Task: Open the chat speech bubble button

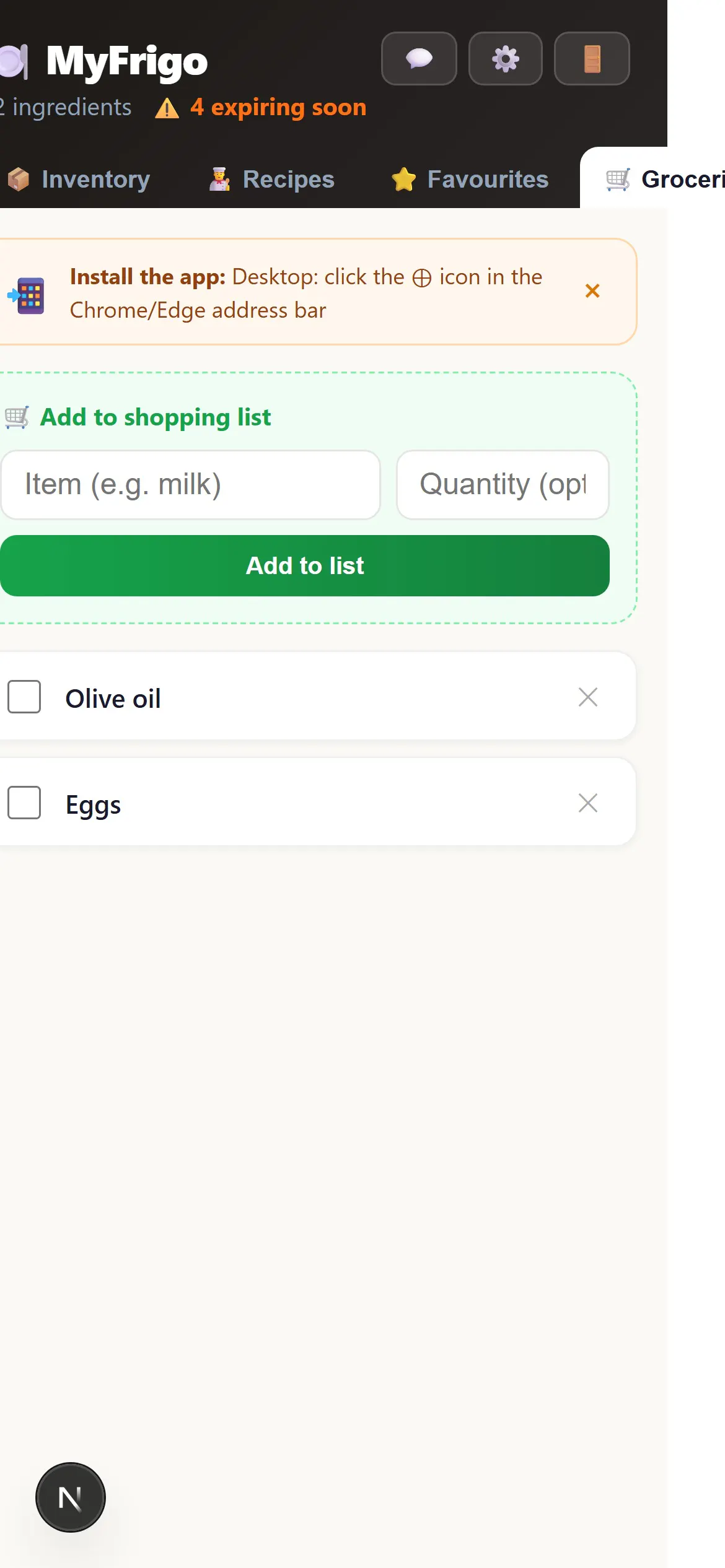Action: point(419,59)
